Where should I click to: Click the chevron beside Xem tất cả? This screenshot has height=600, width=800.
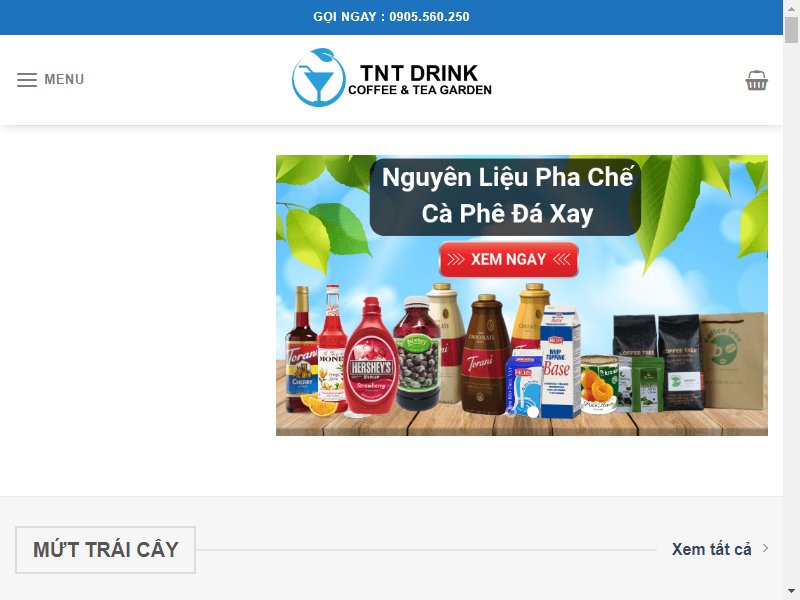click(765, 548)
